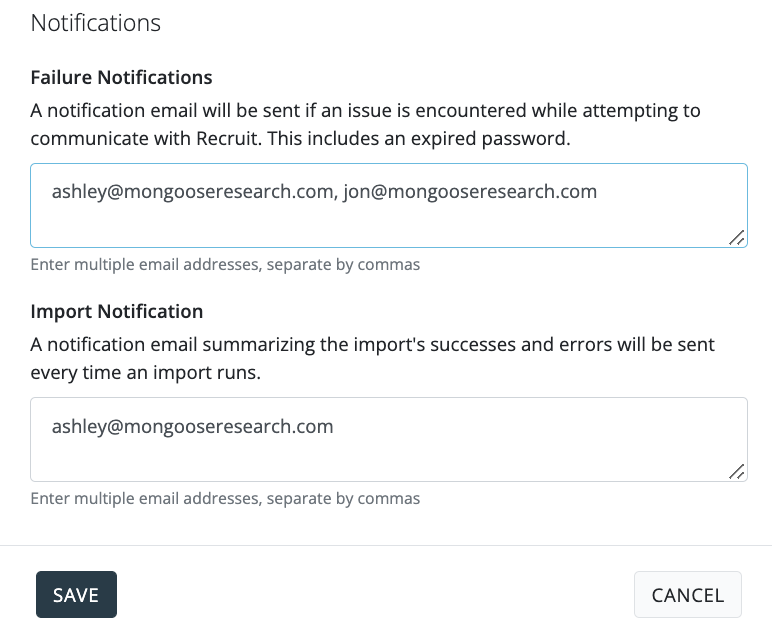The image size is (772, 632).
Task: Grab Failure Notifications textarea resize handle
Action: click(x=737, y=237)
